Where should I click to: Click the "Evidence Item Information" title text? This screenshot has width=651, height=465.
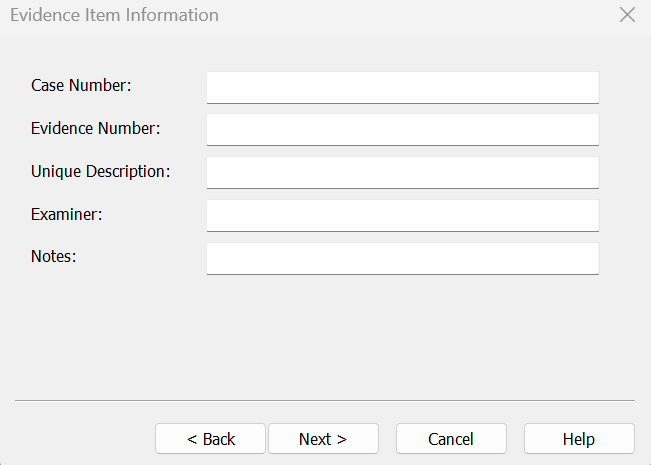click(114, 16)
